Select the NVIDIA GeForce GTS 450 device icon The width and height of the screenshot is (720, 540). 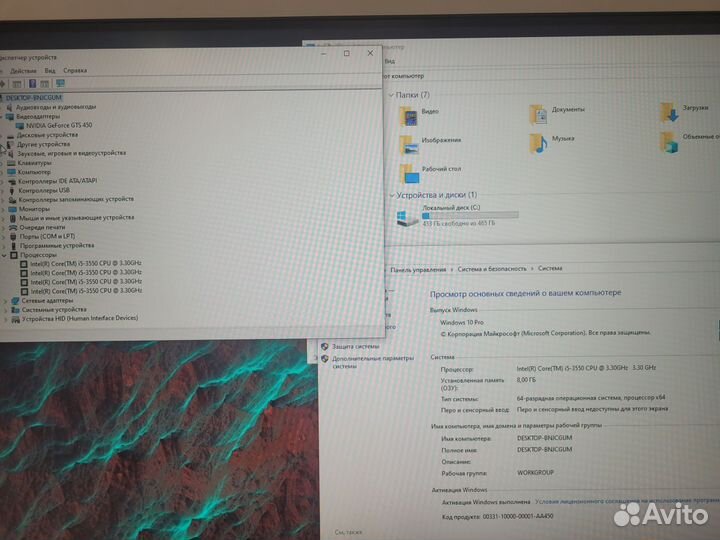20,125
